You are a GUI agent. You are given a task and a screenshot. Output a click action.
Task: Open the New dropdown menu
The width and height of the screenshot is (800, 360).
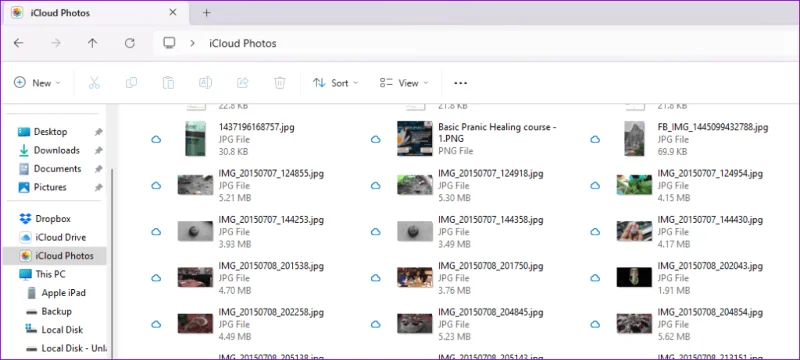(x=37, y=83)
